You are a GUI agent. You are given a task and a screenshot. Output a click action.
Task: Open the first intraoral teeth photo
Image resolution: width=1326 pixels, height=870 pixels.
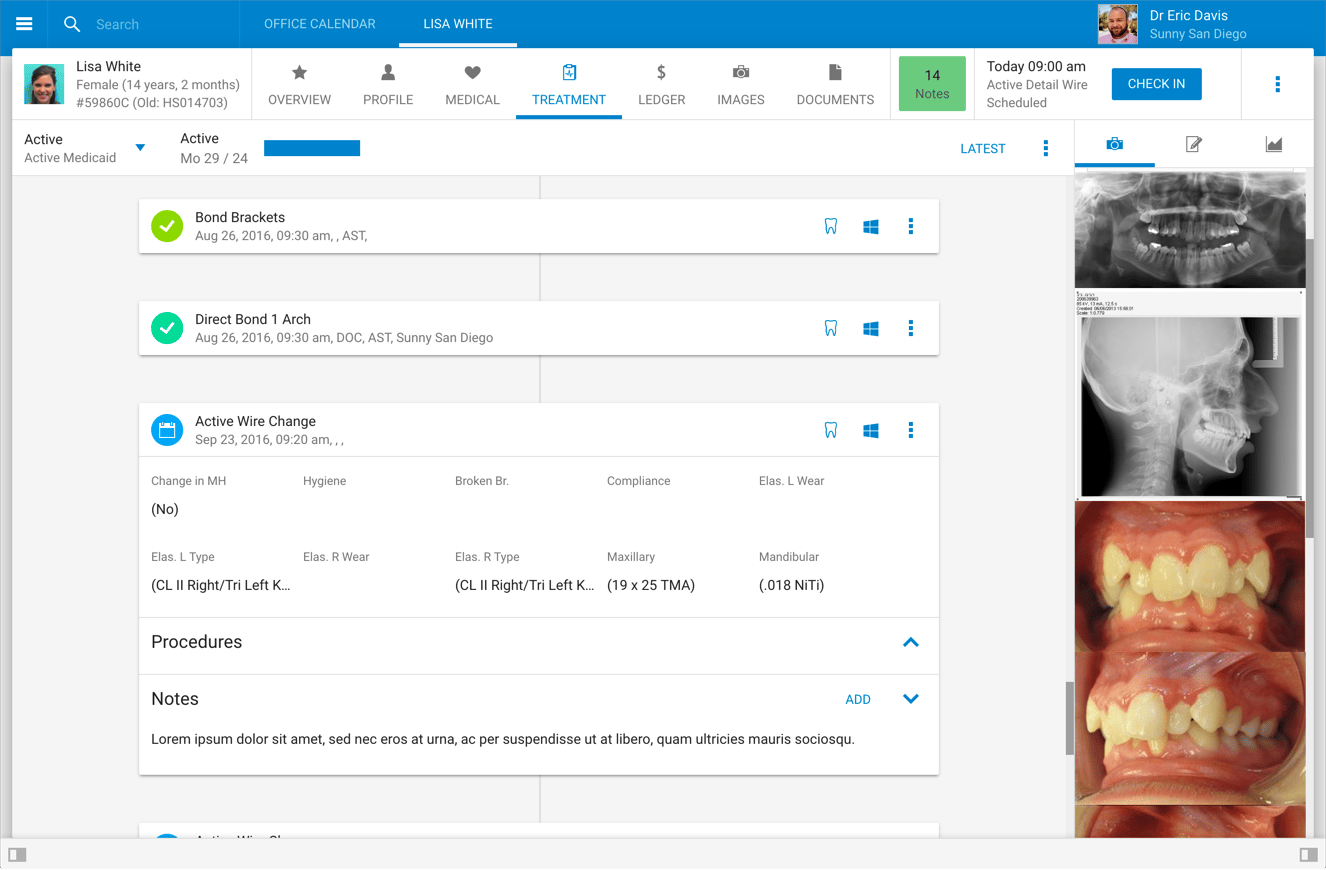point(1190,577)
